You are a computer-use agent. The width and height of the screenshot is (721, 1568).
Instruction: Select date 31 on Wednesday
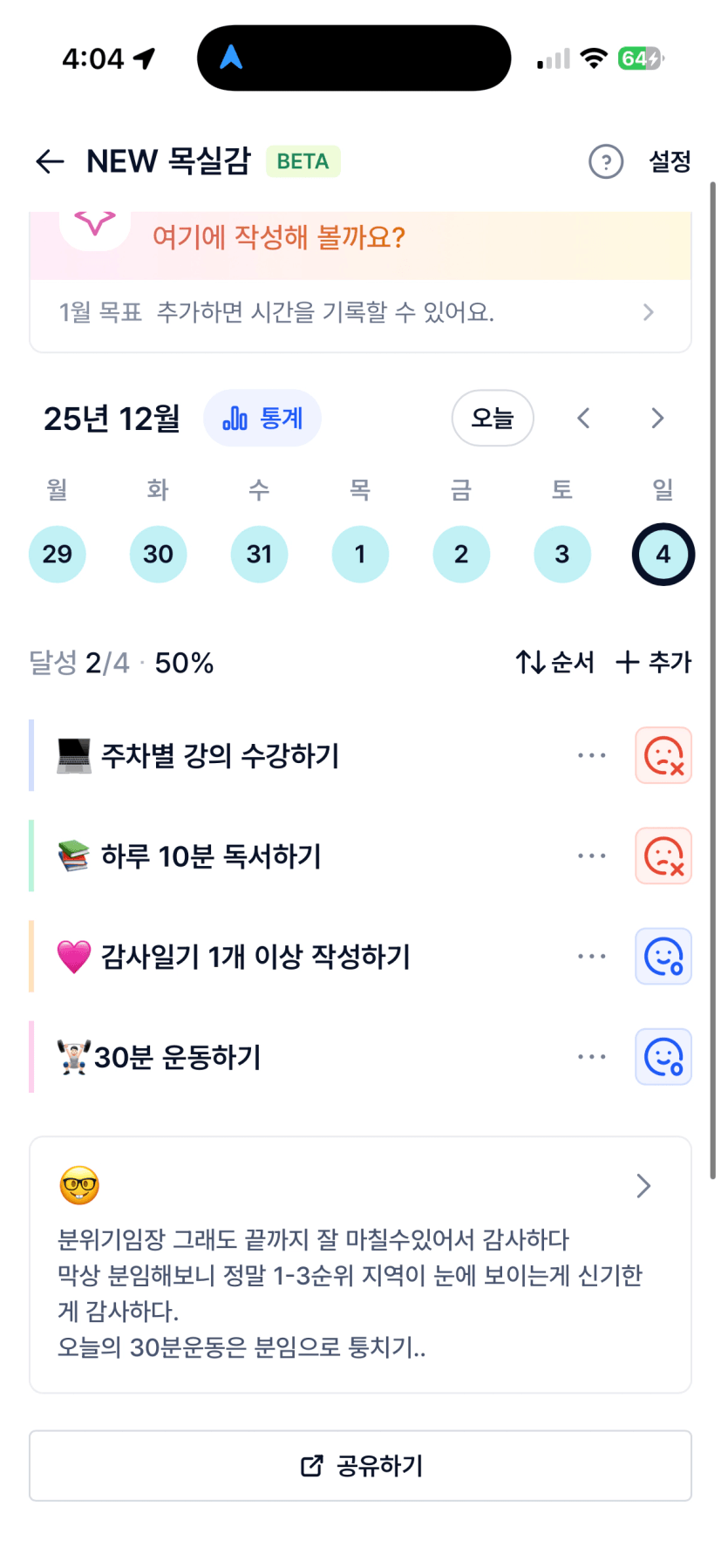point(259,554)
